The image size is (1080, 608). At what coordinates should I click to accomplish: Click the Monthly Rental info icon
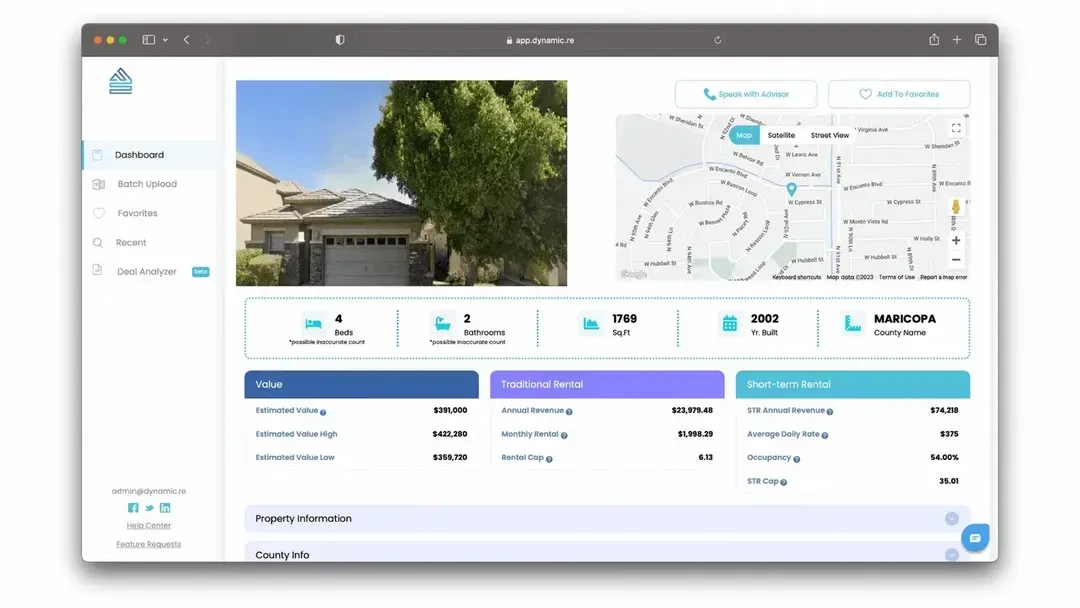tap(564, 435)
